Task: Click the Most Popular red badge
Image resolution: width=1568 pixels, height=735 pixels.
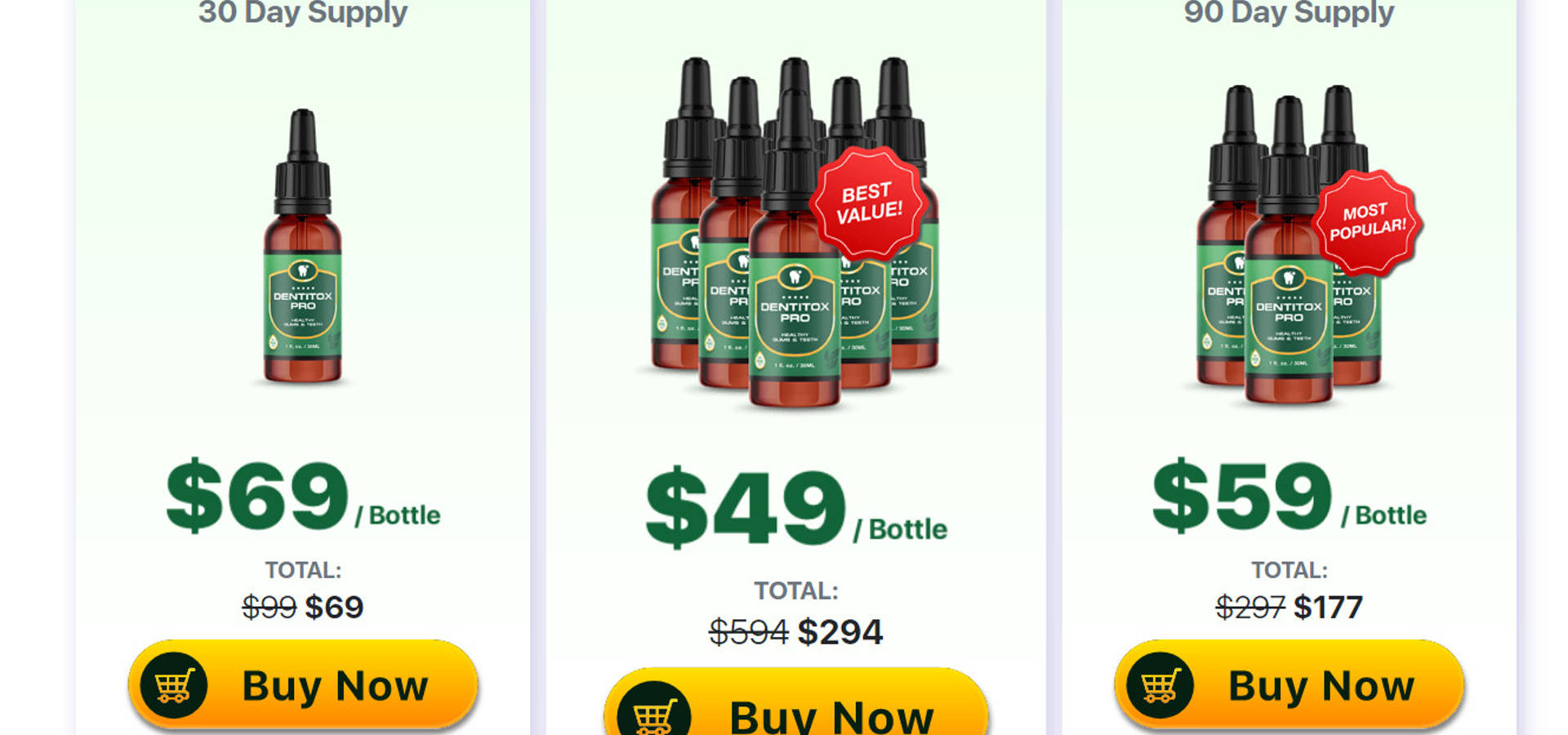Action: pos(1367,222)
